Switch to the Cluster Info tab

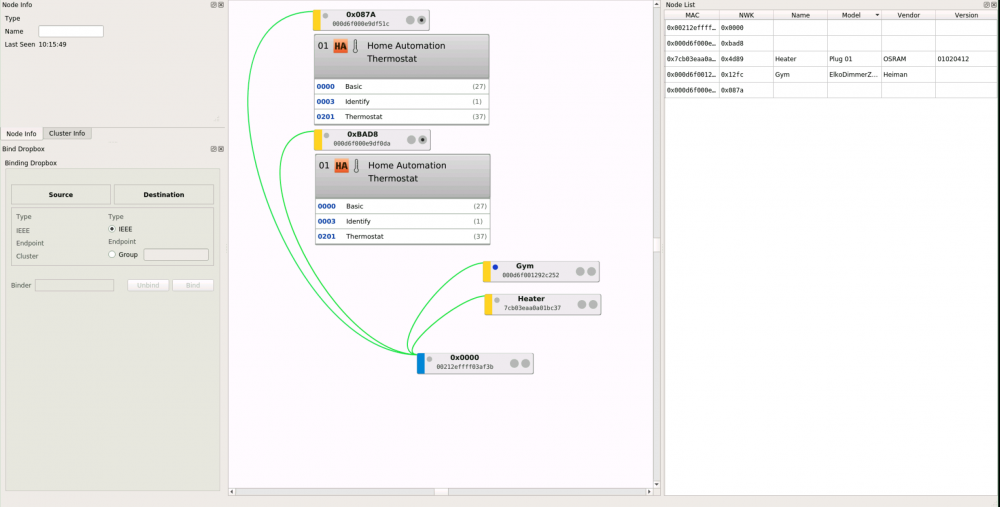67,134
